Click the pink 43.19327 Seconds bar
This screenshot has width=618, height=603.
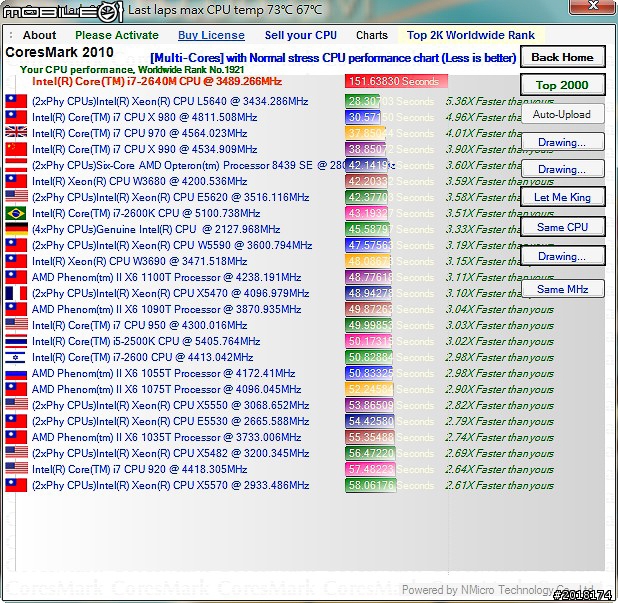[367, 213]
